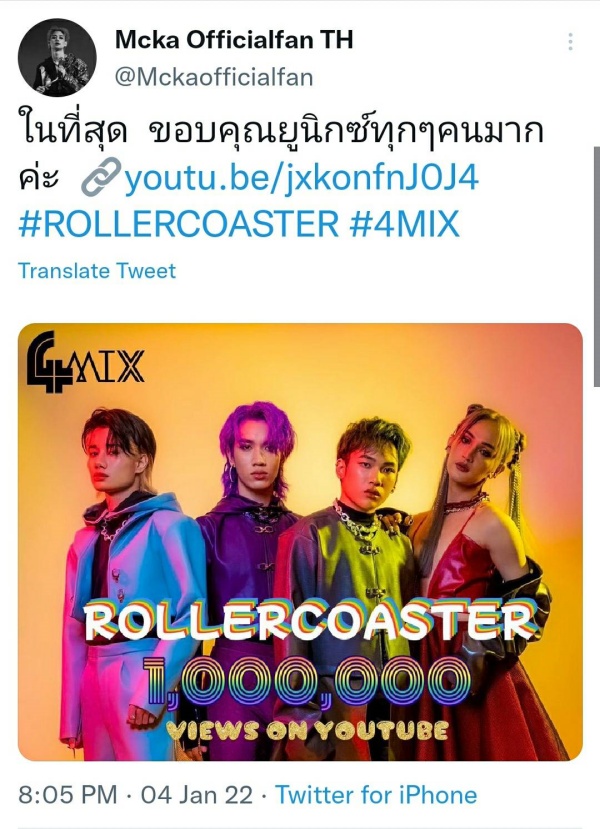600x829 pixels.
Task: Tap the Mcka Officialfan TH profile avatar
Action: click(x=57, y=58)
